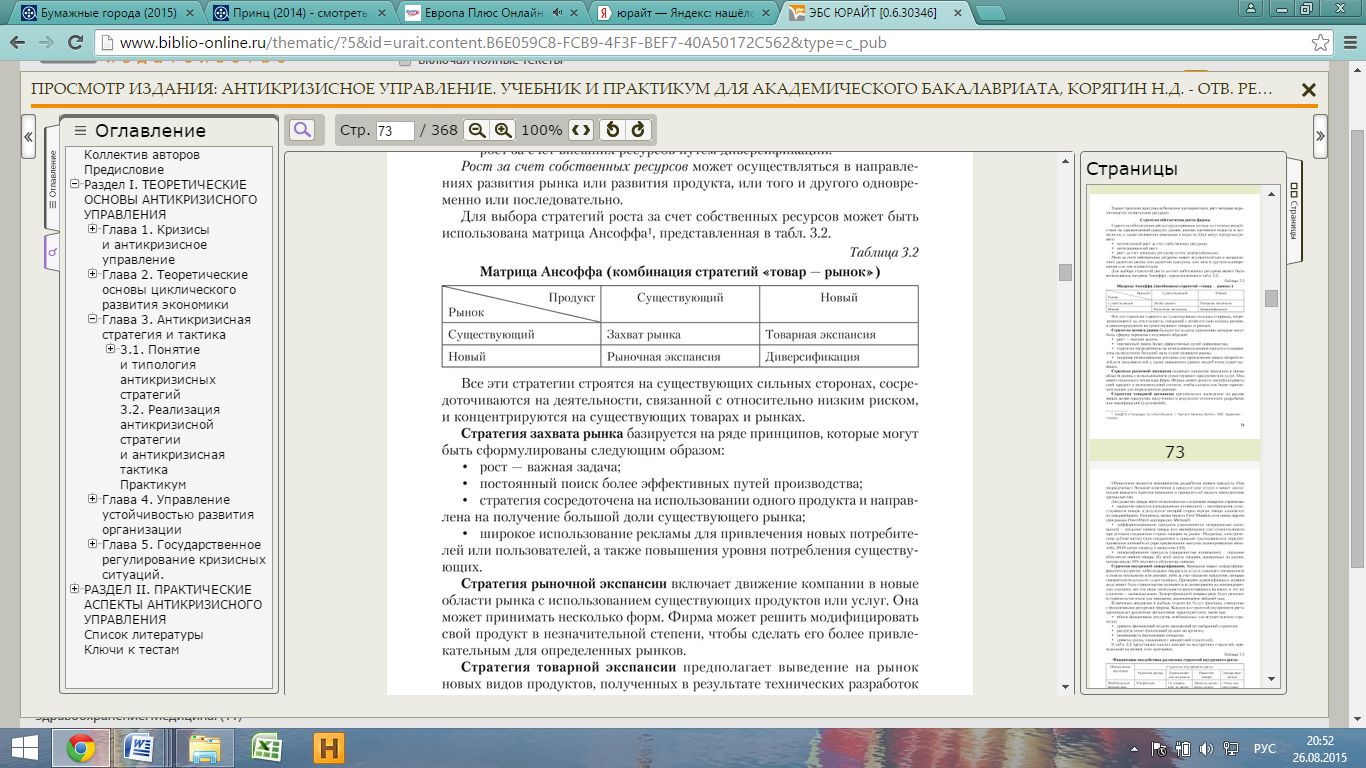Close the ЭБС ЮРАЙТ browser tab
The height and width of the screenshot is (768, 1366).
click(x=958, y=14)
